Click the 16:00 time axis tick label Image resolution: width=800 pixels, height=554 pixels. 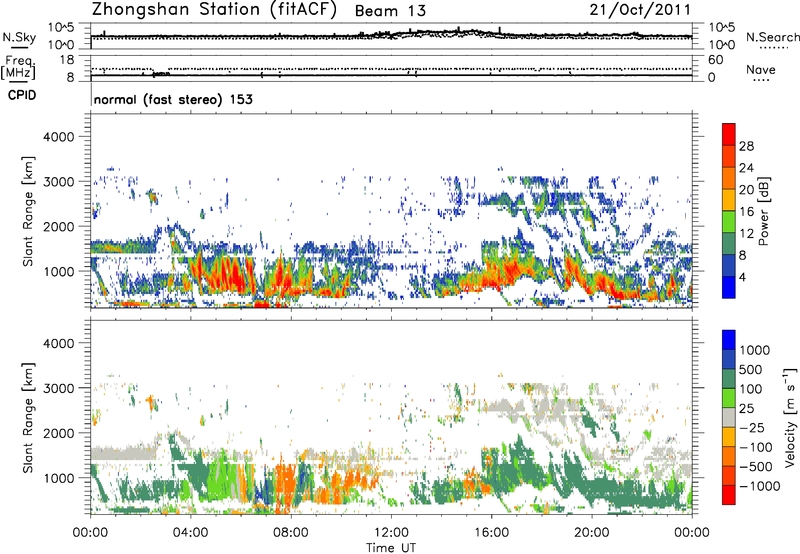point(491,533)
